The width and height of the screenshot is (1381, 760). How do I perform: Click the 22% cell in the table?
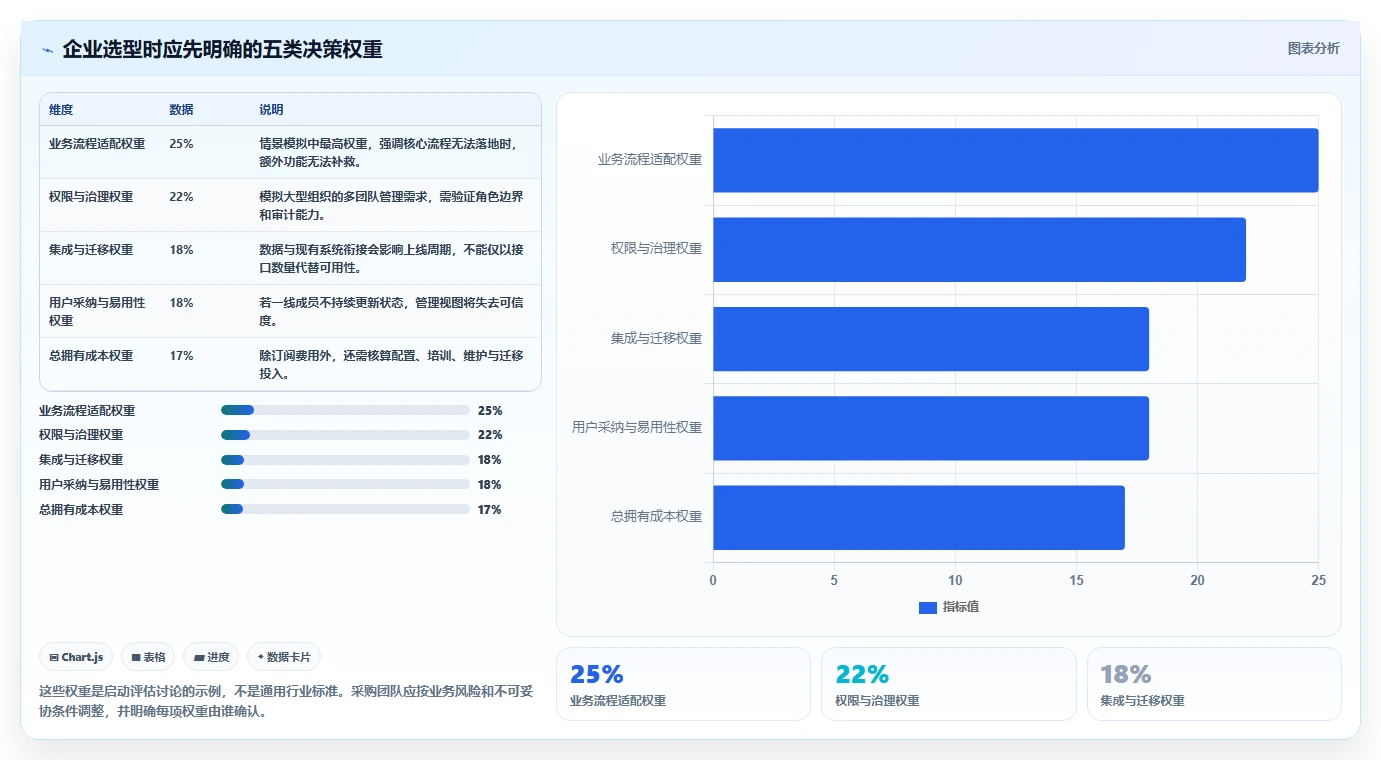(181, 197)
